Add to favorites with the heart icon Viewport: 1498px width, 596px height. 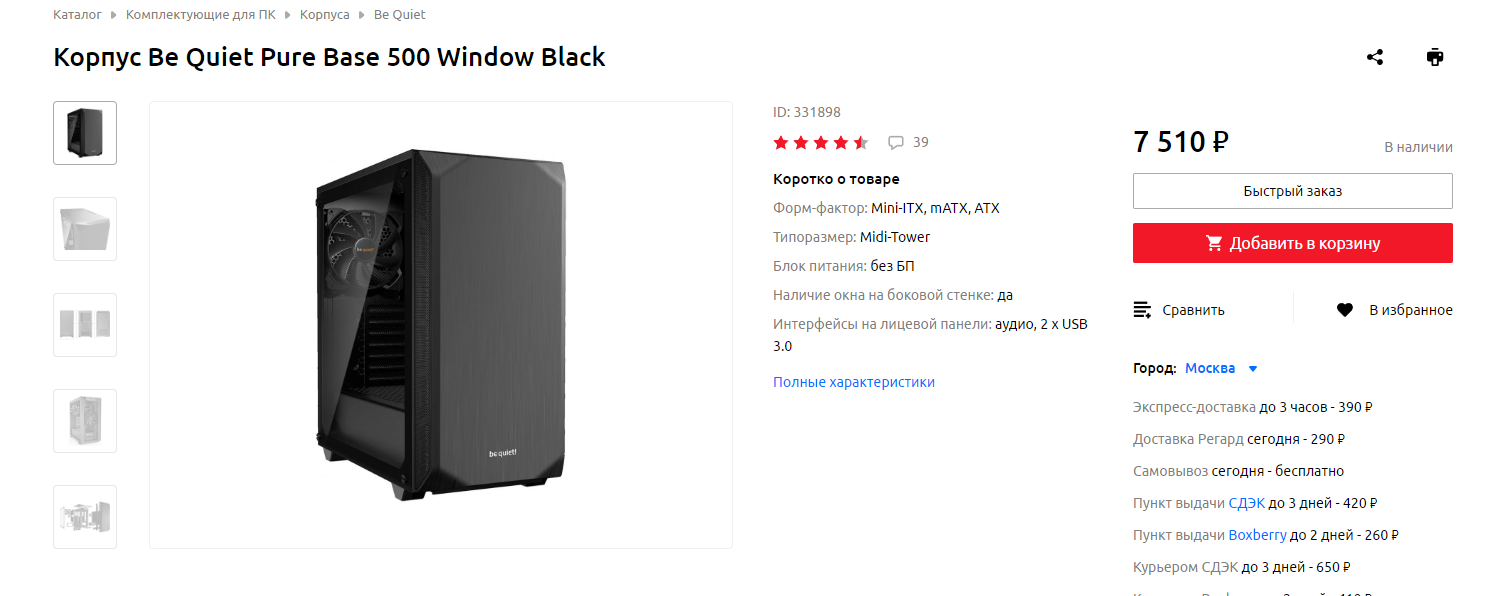pyautogui.click(x=1345, y=310)
